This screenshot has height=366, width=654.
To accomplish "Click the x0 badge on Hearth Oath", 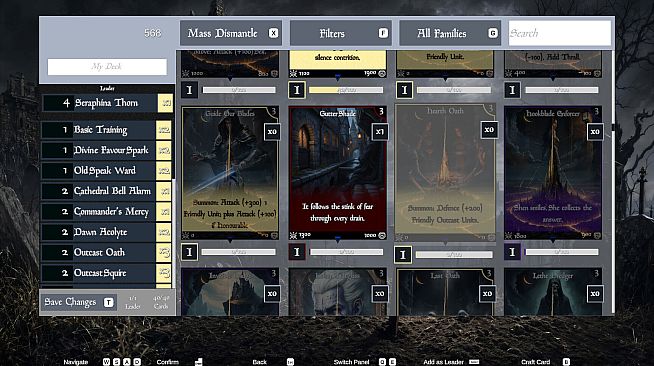I will 489,130.
